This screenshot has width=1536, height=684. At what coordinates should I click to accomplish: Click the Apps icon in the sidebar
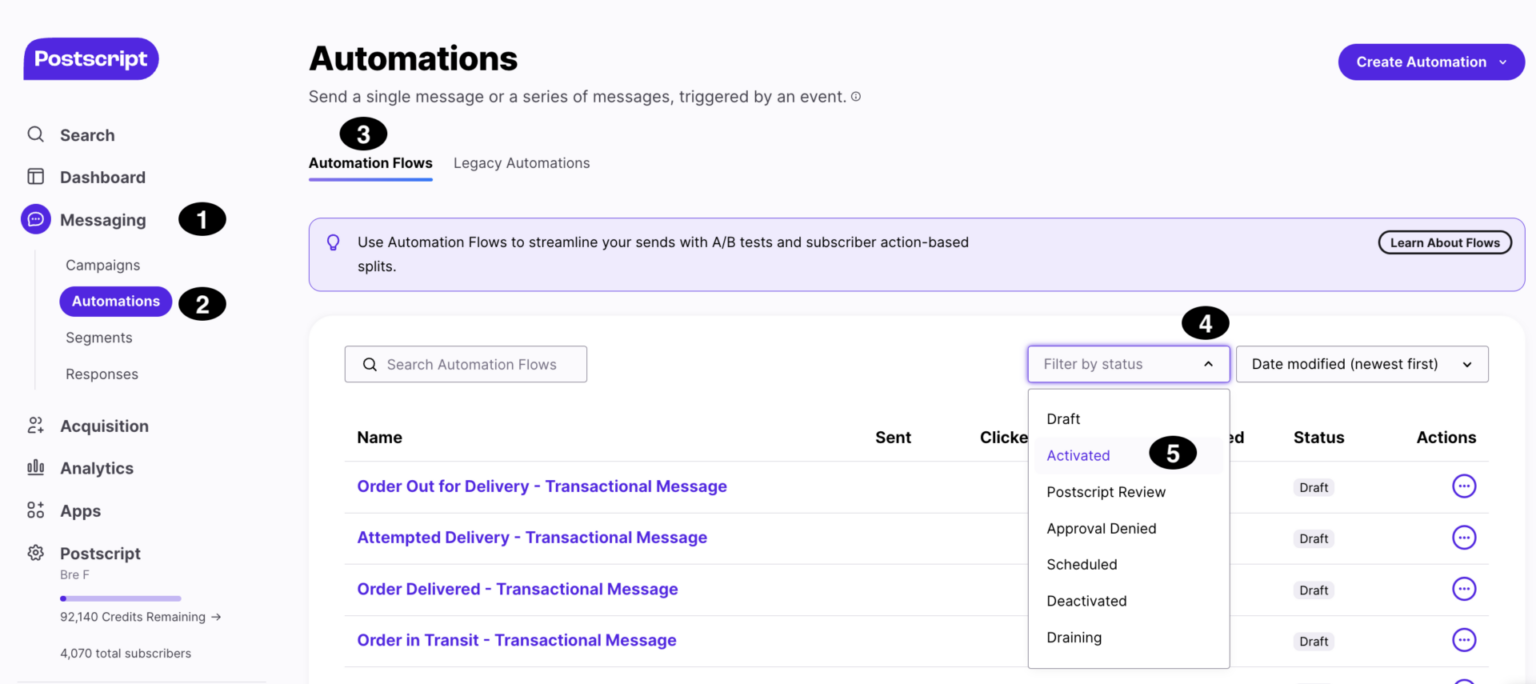tap(35, 510)
